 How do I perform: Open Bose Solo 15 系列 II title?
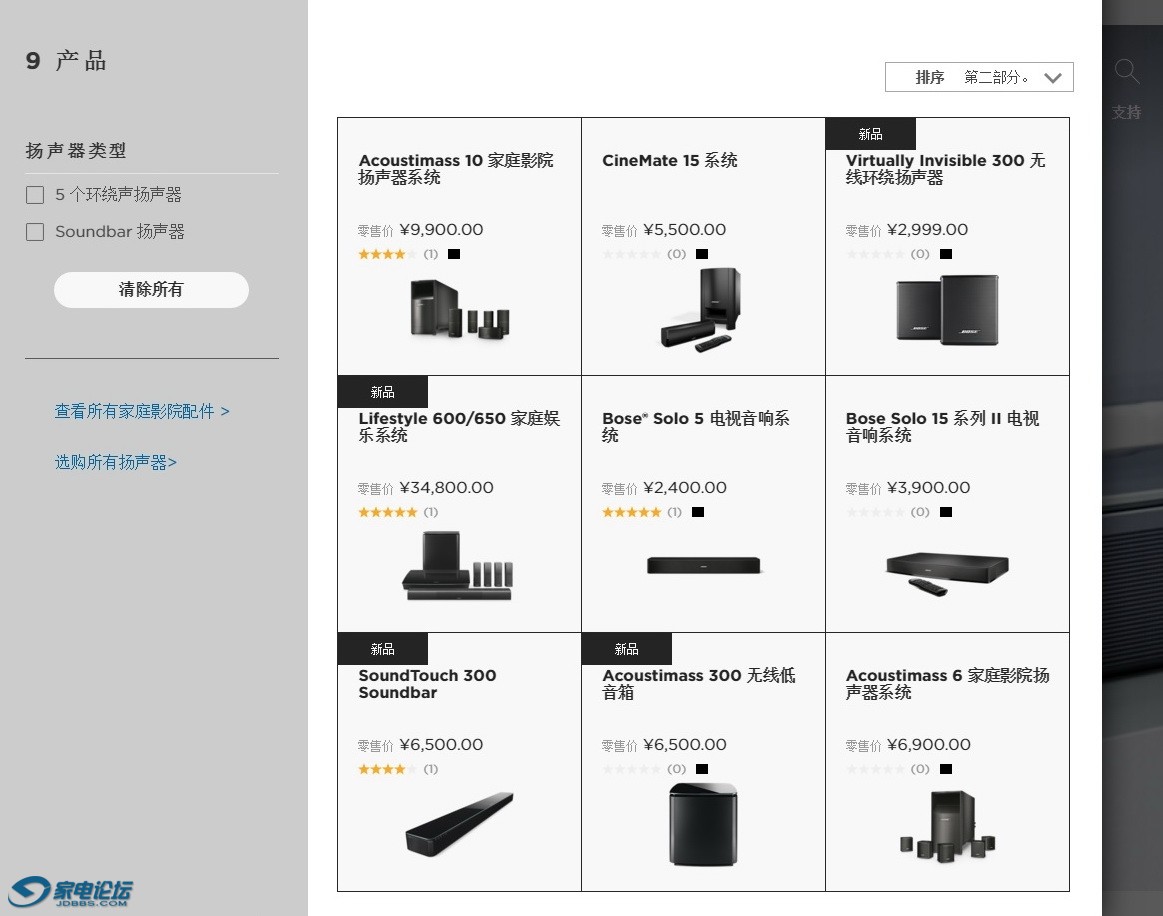point(942,426)
